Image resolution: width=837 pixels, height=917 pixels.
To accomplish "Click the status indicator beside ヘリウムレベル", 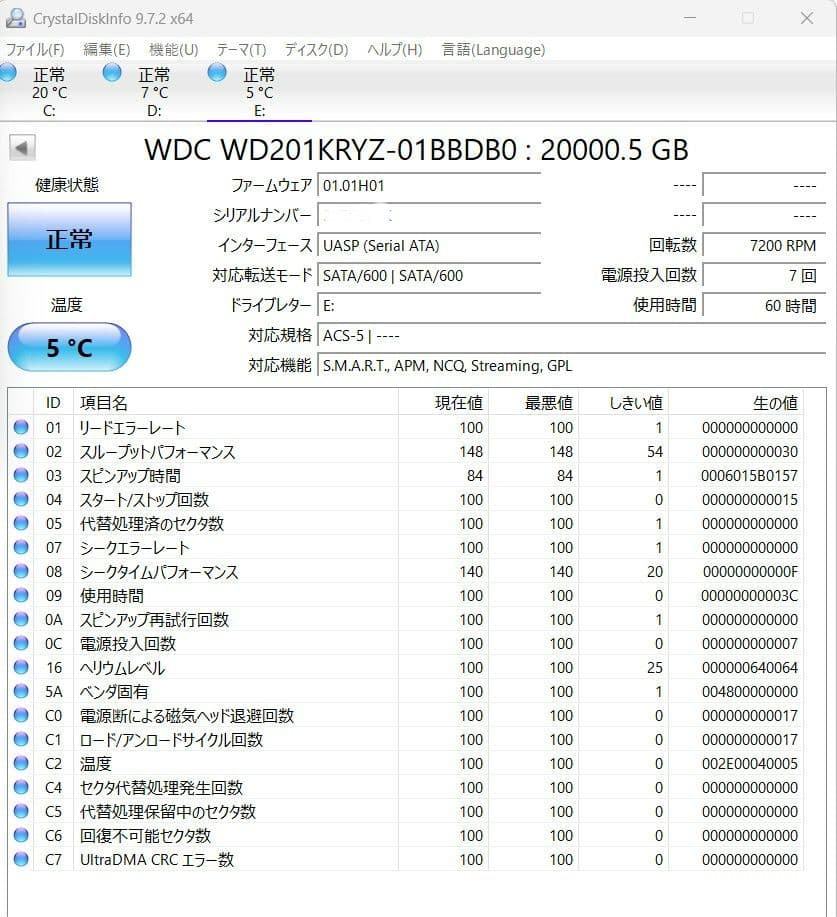I will click(x=22, y=667).
